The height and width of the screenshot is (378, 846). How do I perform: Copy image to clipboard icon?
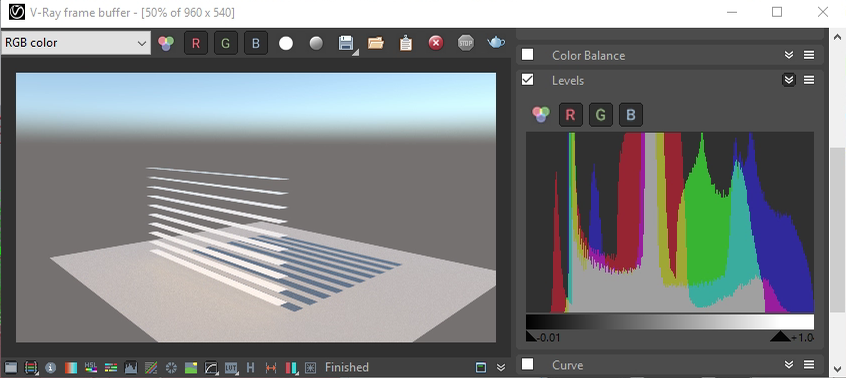click(x=406, y=43)
